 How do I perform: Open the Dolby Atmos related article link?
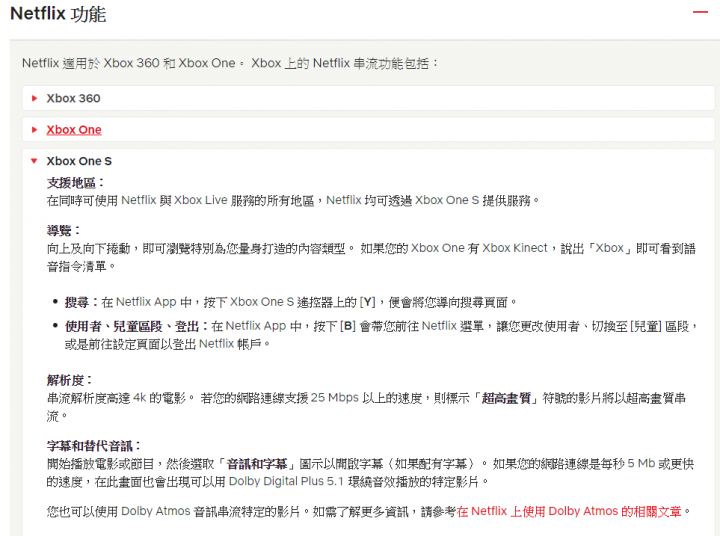coord(569,511)
